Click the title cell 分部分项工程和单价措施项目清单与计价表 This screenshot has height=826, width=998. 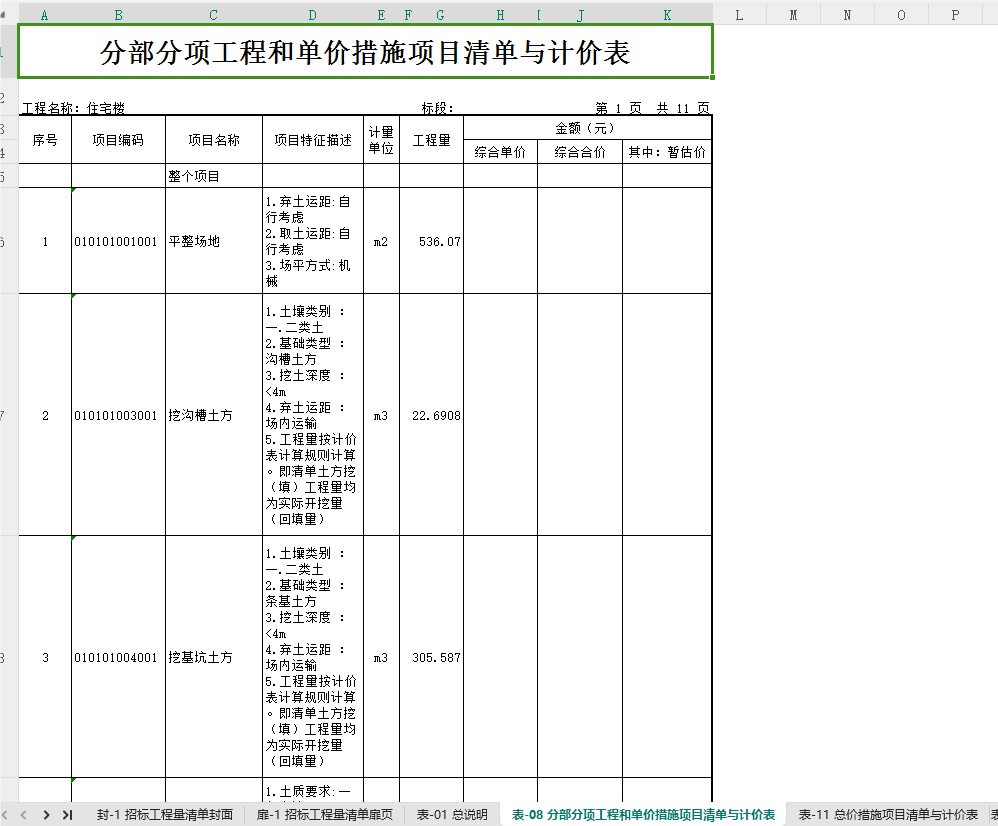click(365, 52)
